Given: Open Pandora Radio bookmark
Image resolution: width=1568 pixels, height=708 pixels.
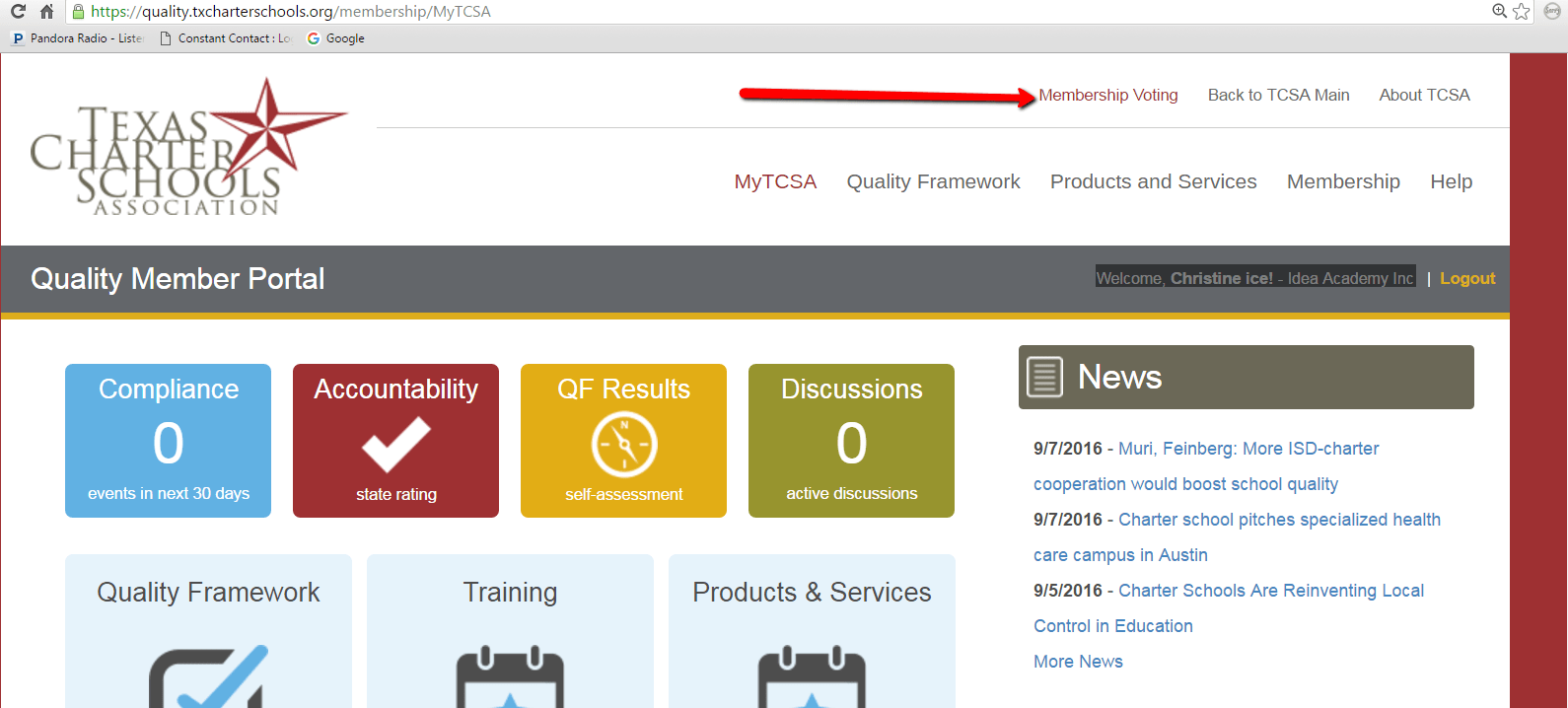Looking at the screenshot, I should click(77, 38).
